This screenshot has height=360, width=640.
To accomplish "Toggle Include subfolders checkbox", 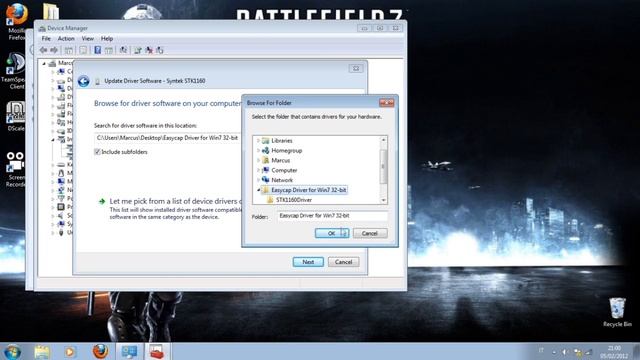I will [97, 152].
